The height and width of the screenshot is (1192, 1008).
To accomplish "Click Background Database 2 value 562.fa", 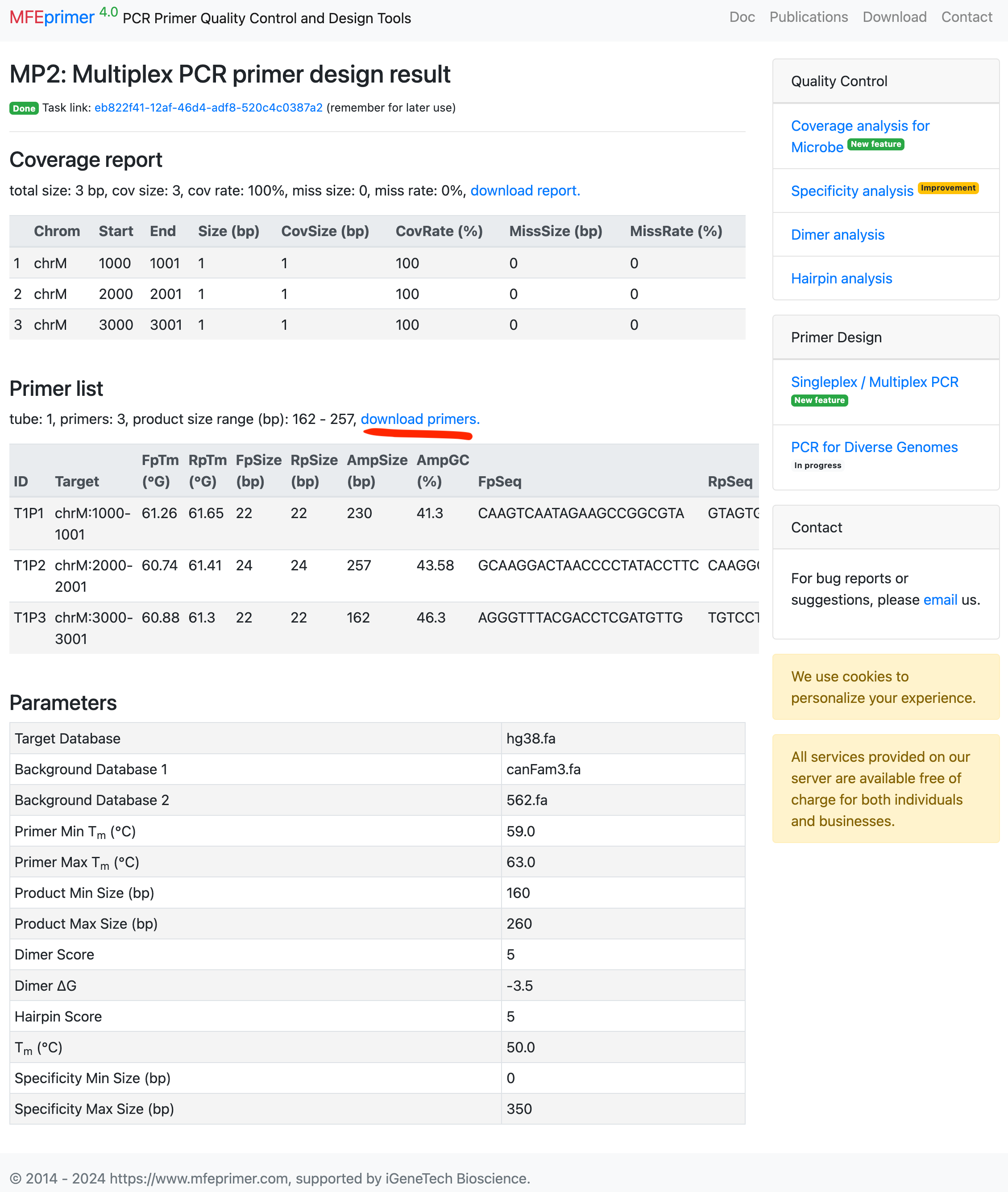I will pos(527,800).
